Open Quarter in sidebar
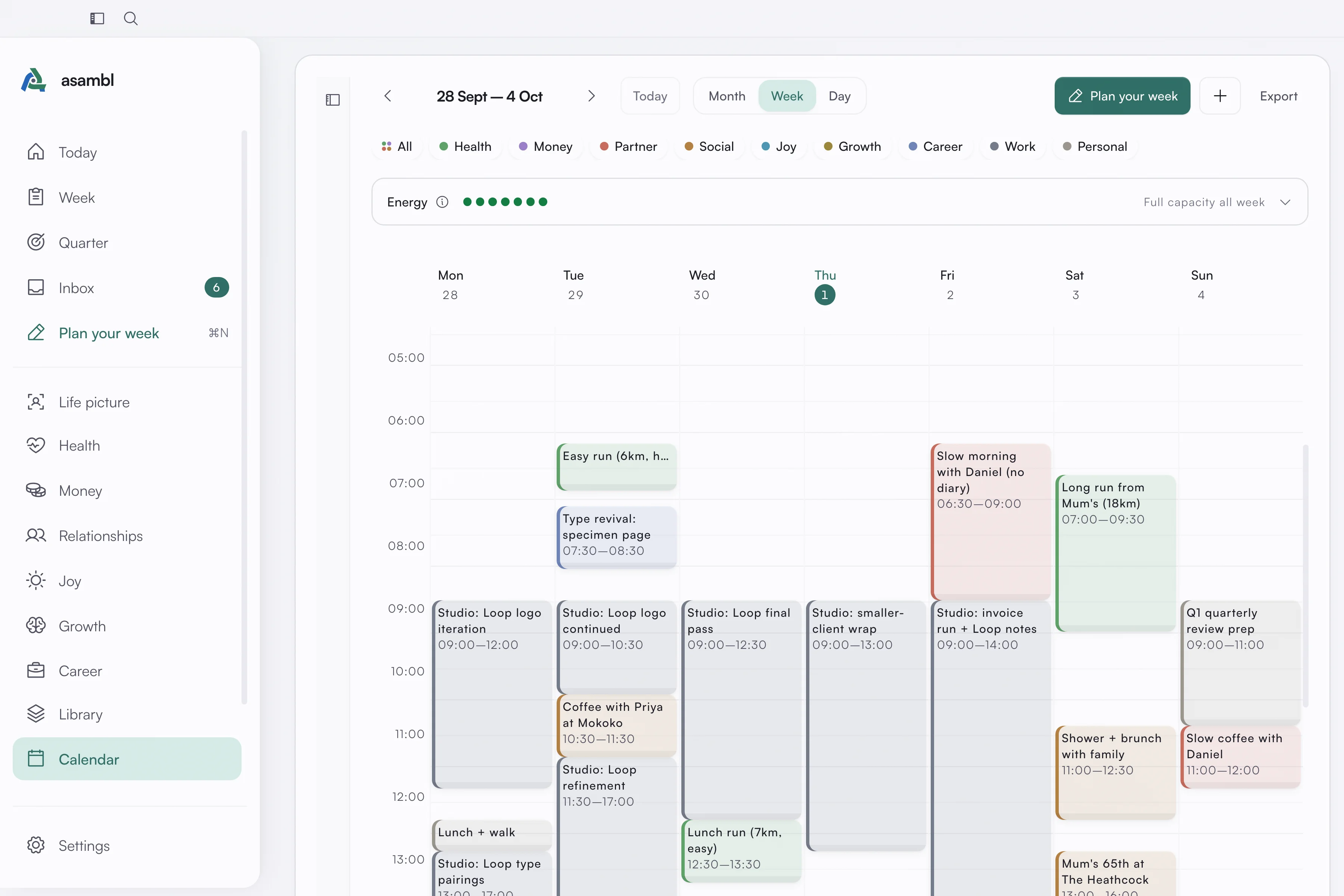This screenshot has width=1344, height=896. click(x=127, y=243)
